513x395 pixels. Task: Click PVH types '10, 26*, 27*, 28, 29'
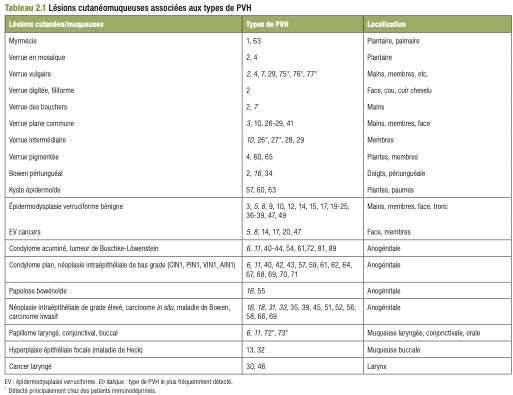click(275, 140)
